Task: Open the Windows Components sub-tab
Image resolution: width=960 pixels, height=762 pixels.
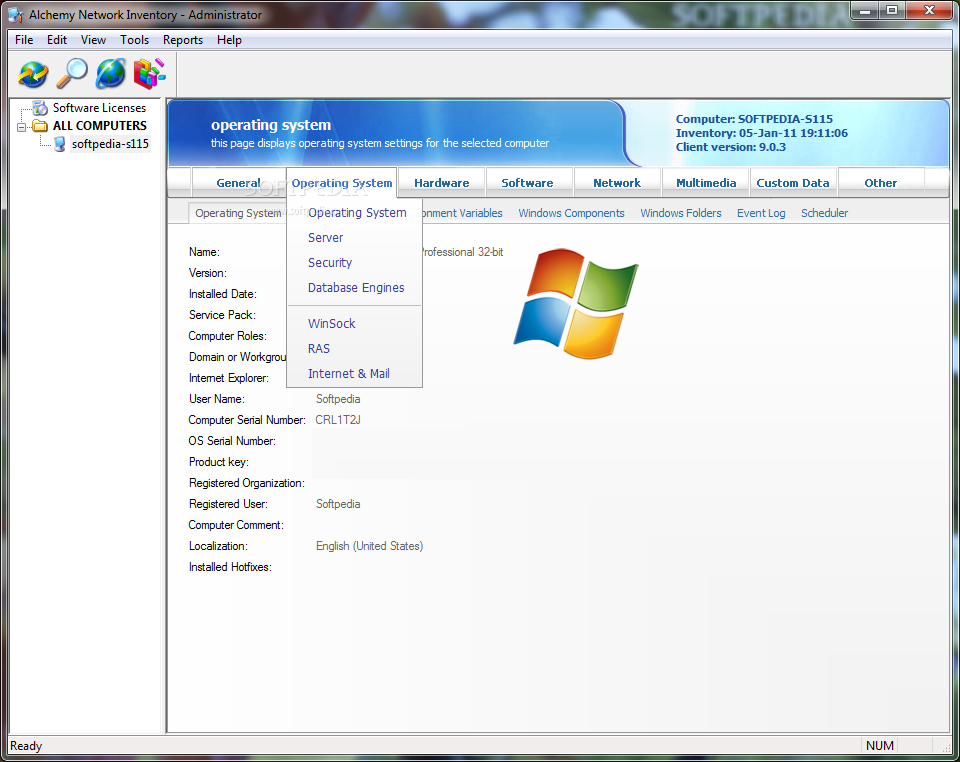Action: (571, 213)
